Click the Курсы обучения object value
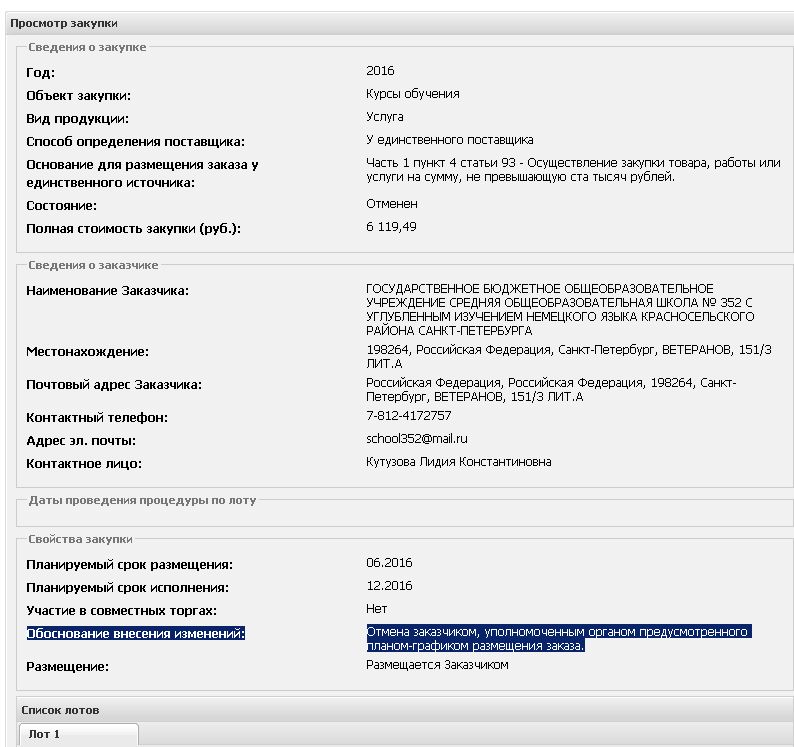 point(413,94)
